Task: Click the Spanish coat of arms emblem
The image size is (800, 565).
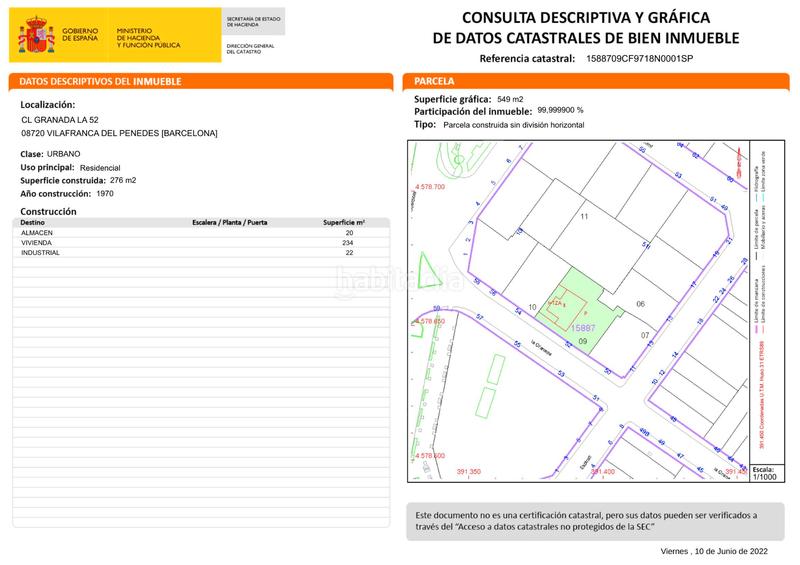Action: click(x=37, y=36)
